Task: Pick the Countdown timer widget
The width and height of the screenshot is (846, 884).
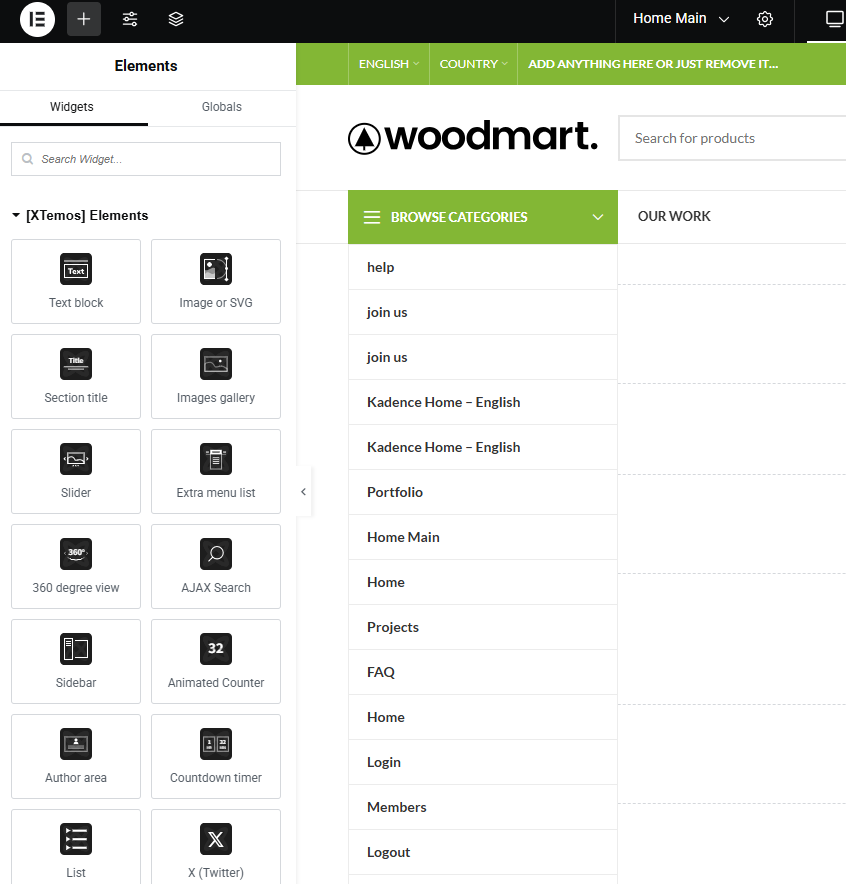Action: click(216, 756)
